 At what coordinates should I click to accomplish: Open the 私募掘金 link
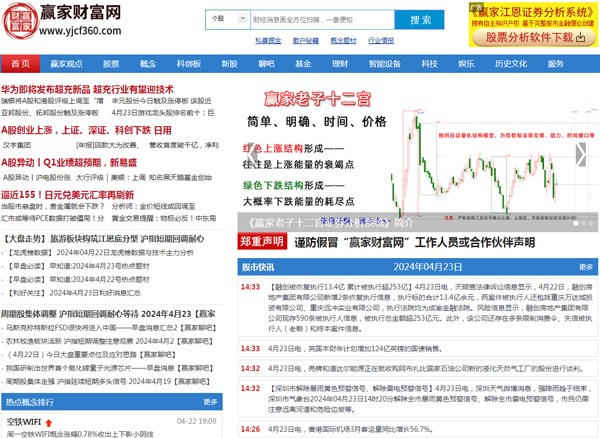tap(268, 41)
